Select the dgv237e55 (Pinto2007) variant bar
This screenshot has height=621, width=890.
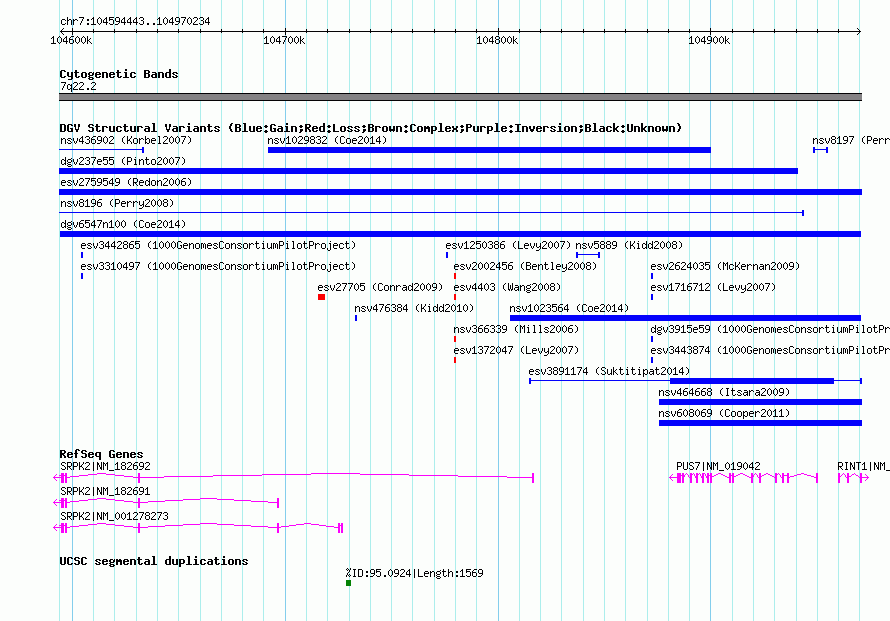(429, 171)
